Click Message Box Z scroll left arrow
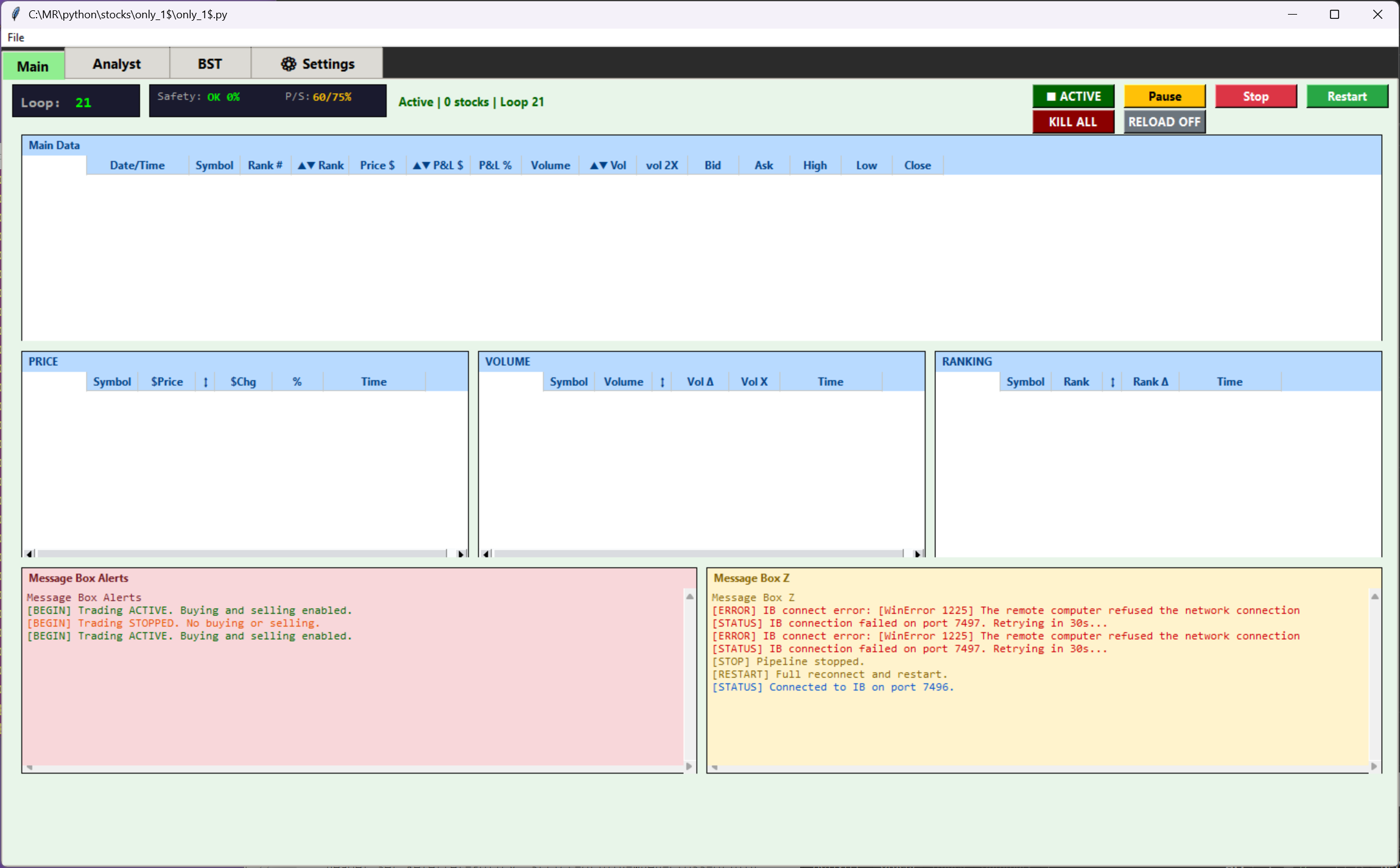Image resolution: width=1400 pixels, height=868 pixels. tap(714, 767)
